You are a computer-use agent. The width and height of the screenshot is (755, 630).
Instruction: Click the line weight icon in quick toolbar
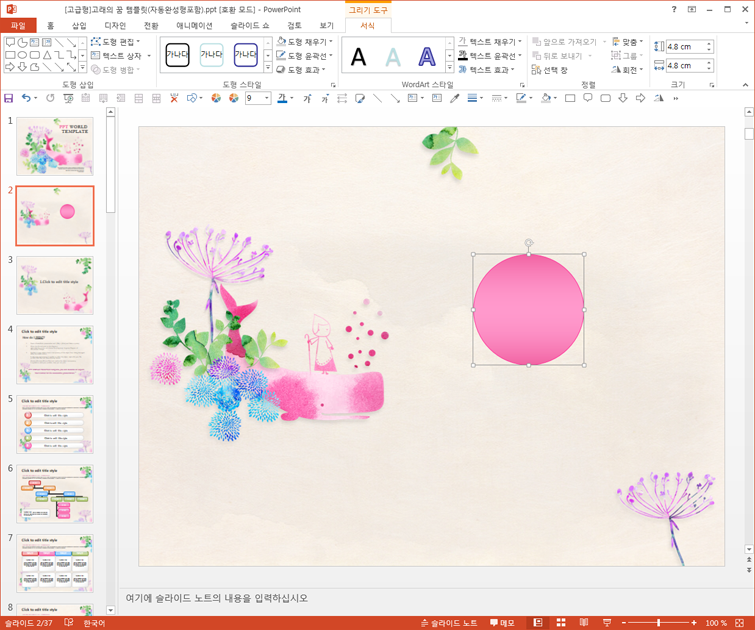coord(472,98)
